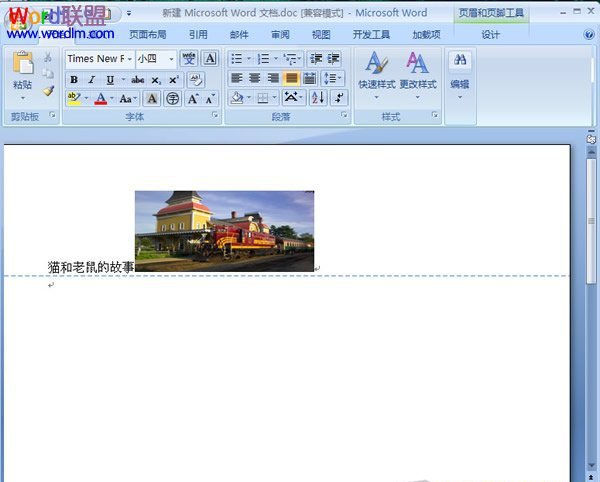This screenshot has width=600, height=482.
Task: Click the Paste clipboard icon
Action: 23,62
